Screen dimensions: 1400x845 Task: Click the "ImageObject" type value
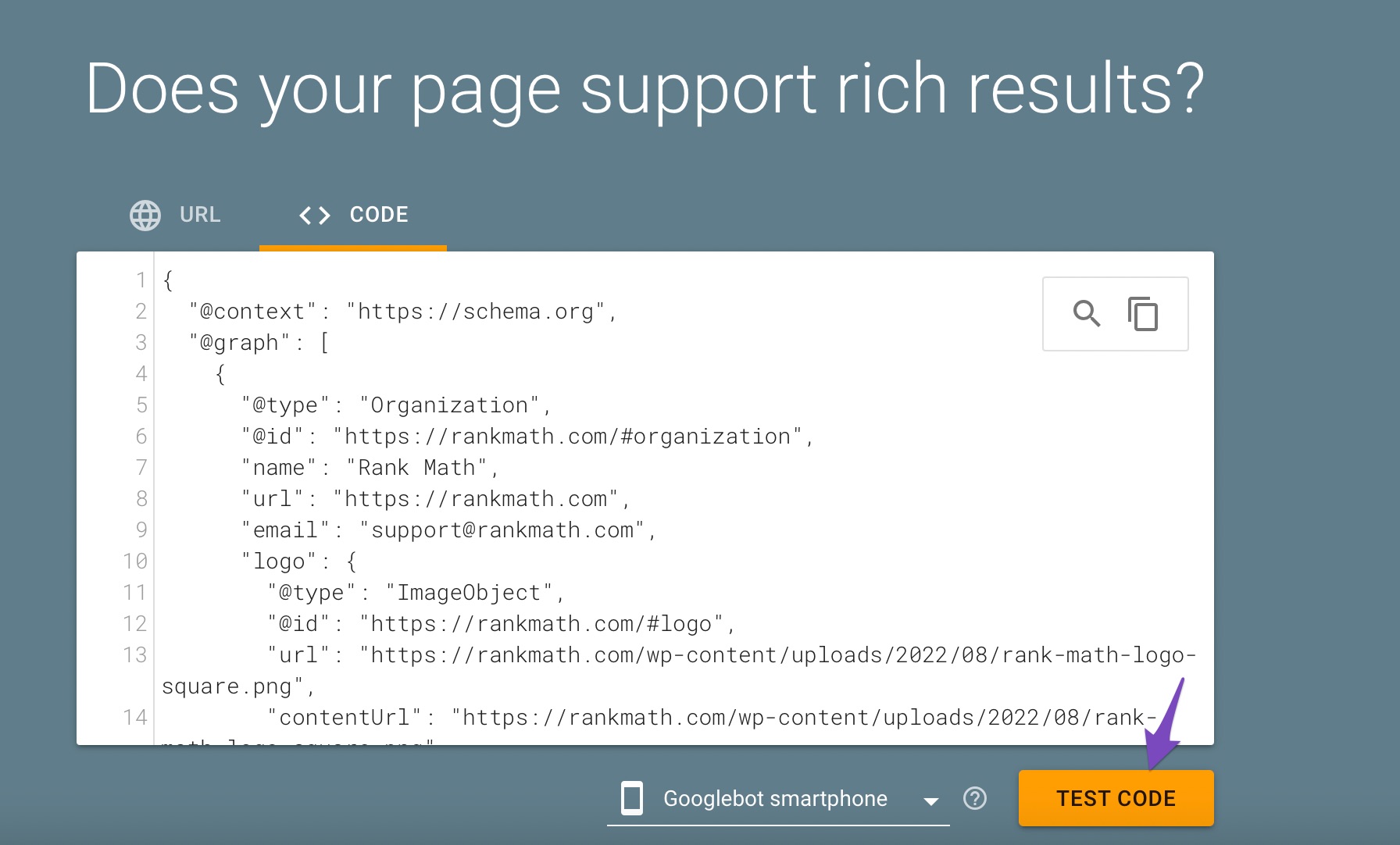470,592
